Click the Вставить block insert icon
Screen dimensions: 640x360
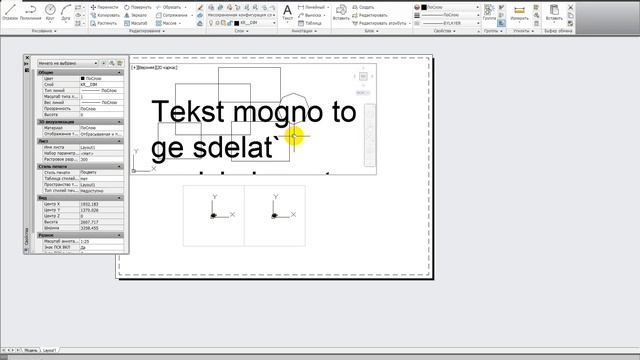[x=341, y=12]
